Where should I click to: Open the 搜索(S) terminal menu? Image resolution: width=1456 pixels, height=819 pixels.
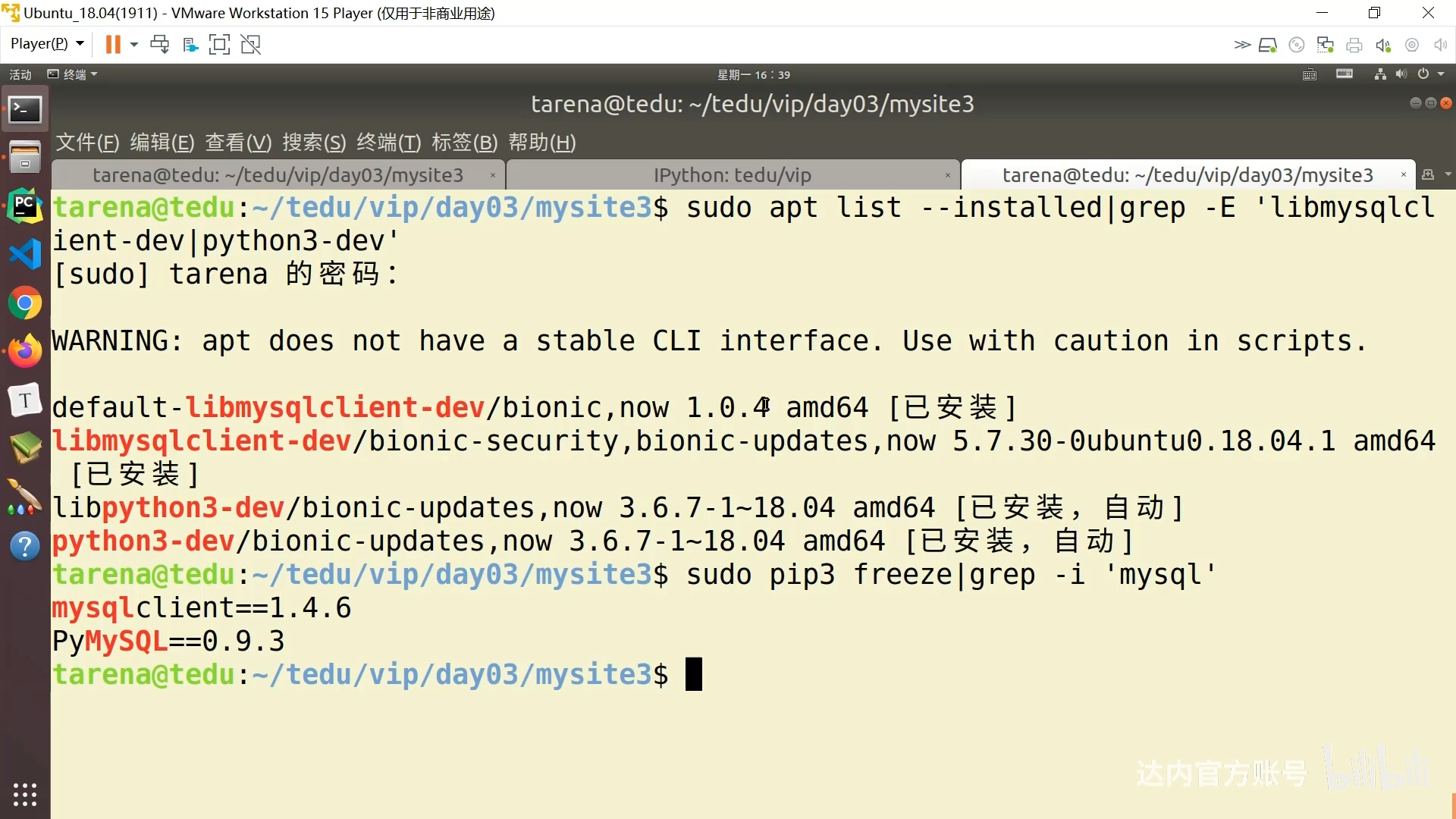(314, 143)
